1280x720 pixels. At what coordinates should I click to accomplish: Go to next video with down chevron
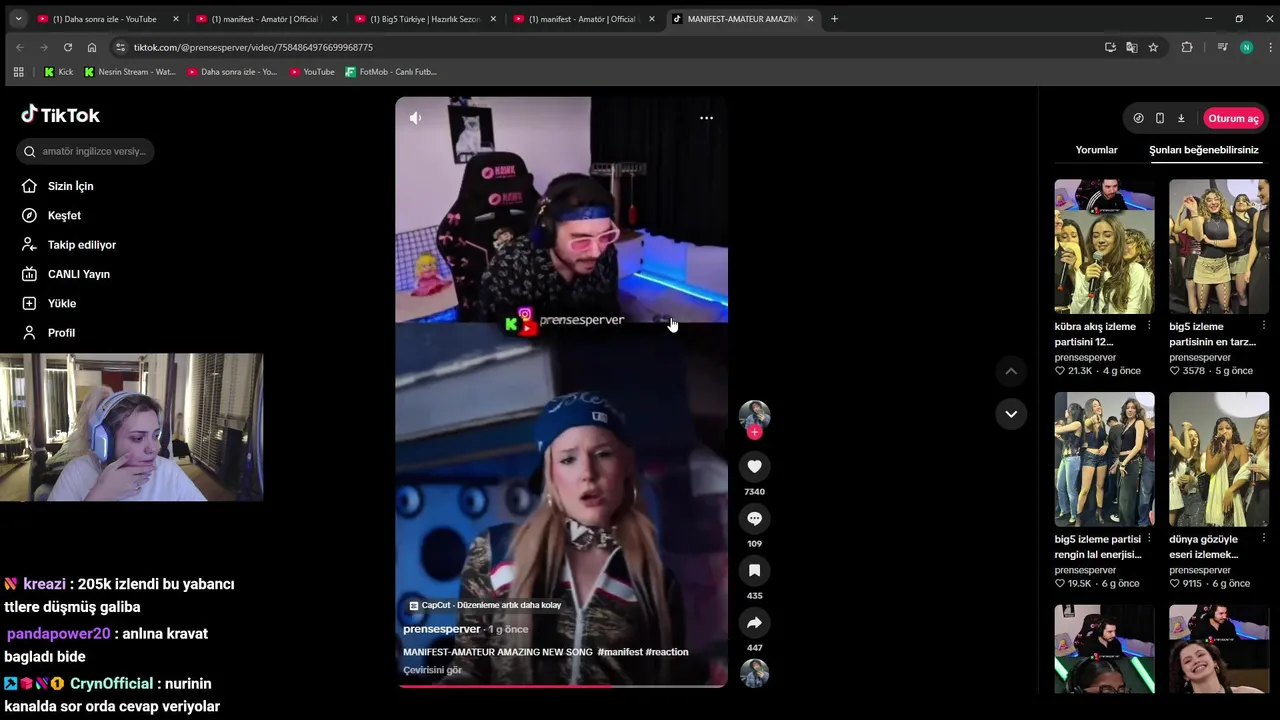click(x=1011, y=414)
